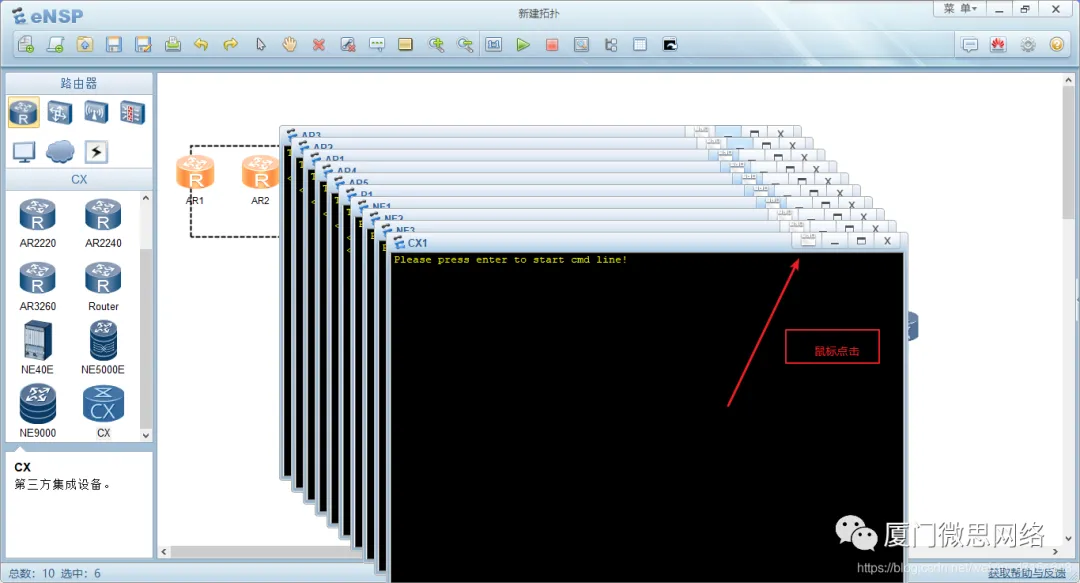Click the canvas vertical scroll-down arrow
Viewport: 1080px width, 583px height.
(x=1068, y=539)
